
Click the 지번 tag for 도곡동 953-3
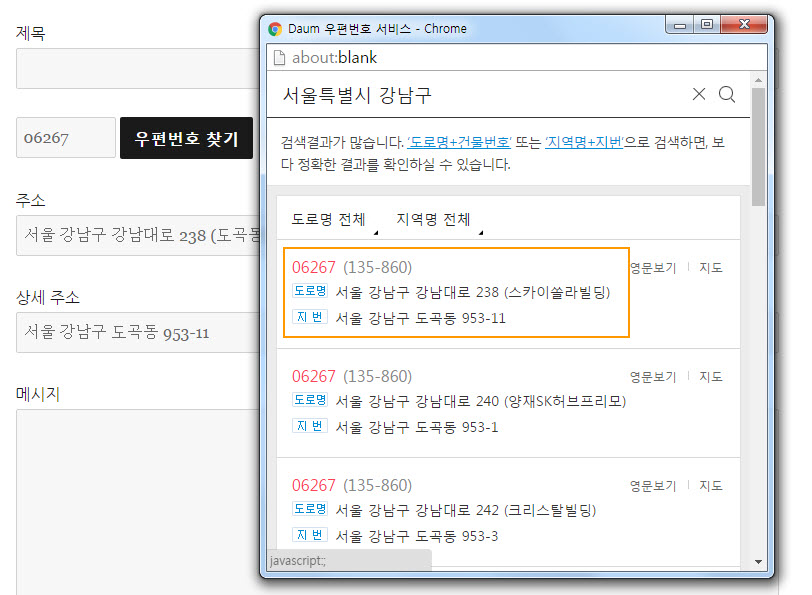click(x=310, y=534)
